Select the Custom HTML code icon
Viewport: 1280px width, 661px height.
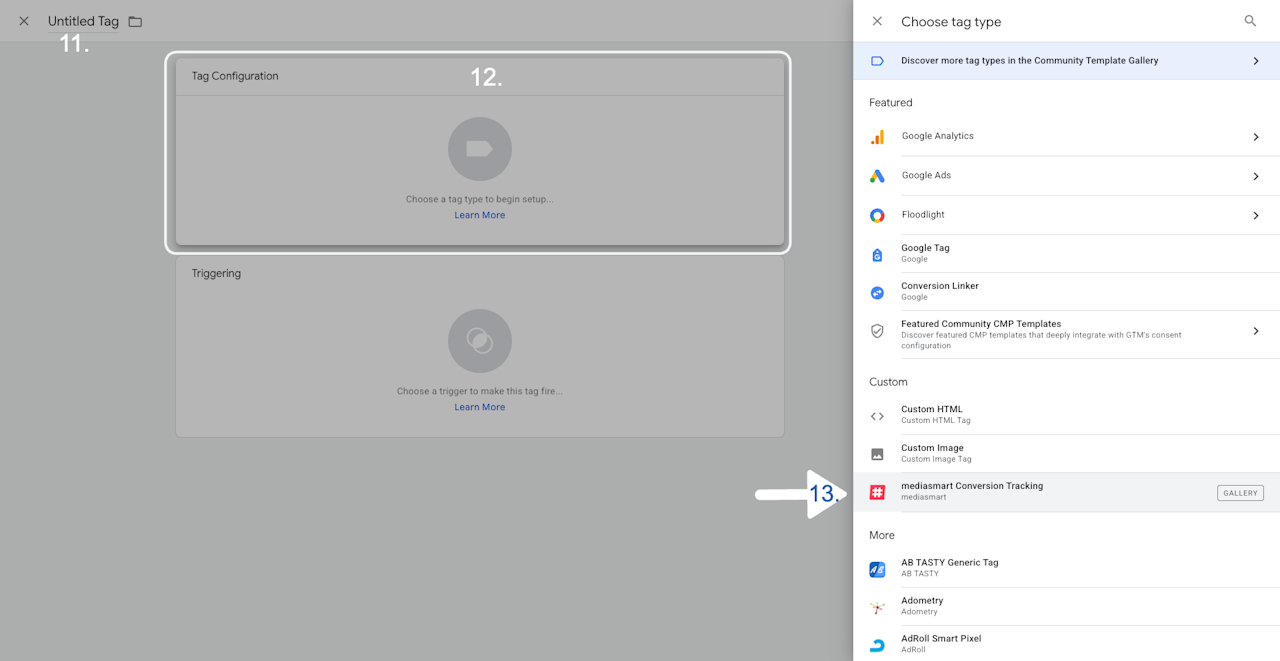[x=877, y=416]
